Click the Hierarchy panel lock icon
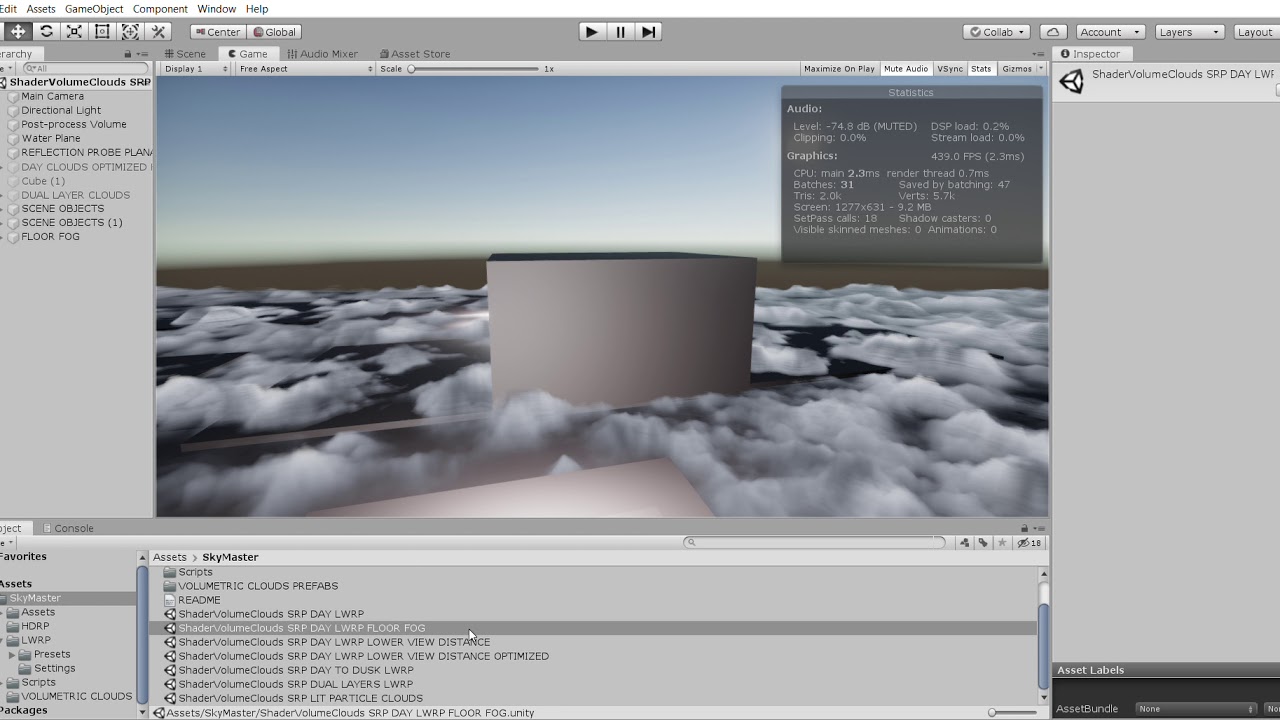Image resolution: width=1280 pixels, height=720 pixels. click(x=128, y=54)
